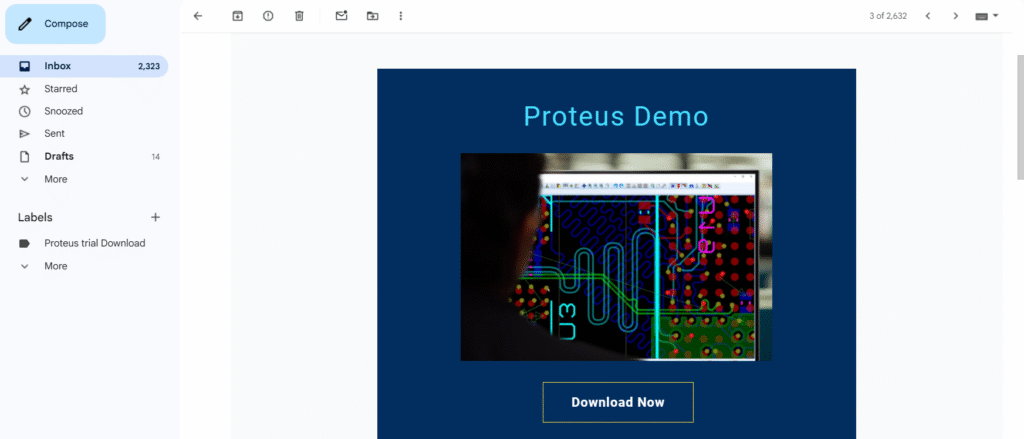Click the tag icon beside Proteus label
This screenshot has height=439, width=1024.
[25, 243]
